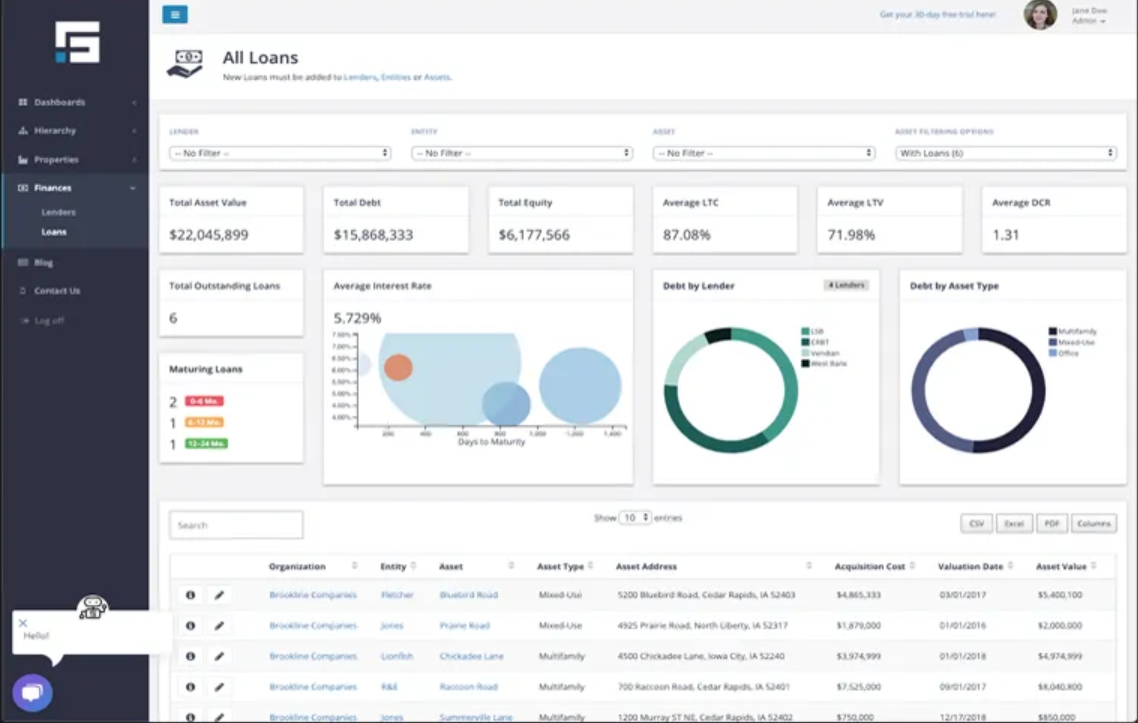Follow the Entities link under All Loans
Viewport: 1138px width, 723px height.
[396, 77]
